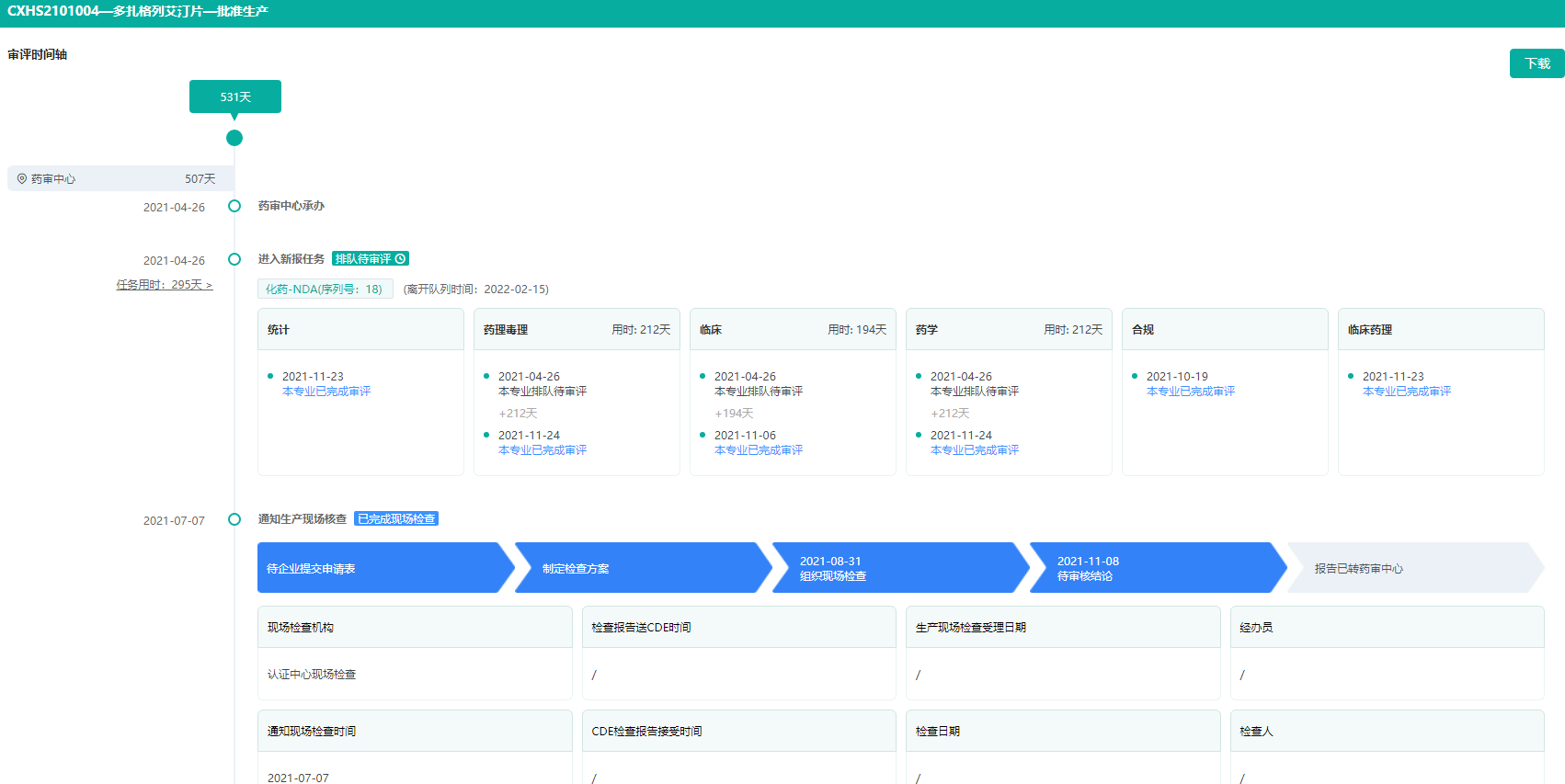Click the 下载 download button
The height and width of the screenshot is (784, 1565).
[x=1536, y=63]
